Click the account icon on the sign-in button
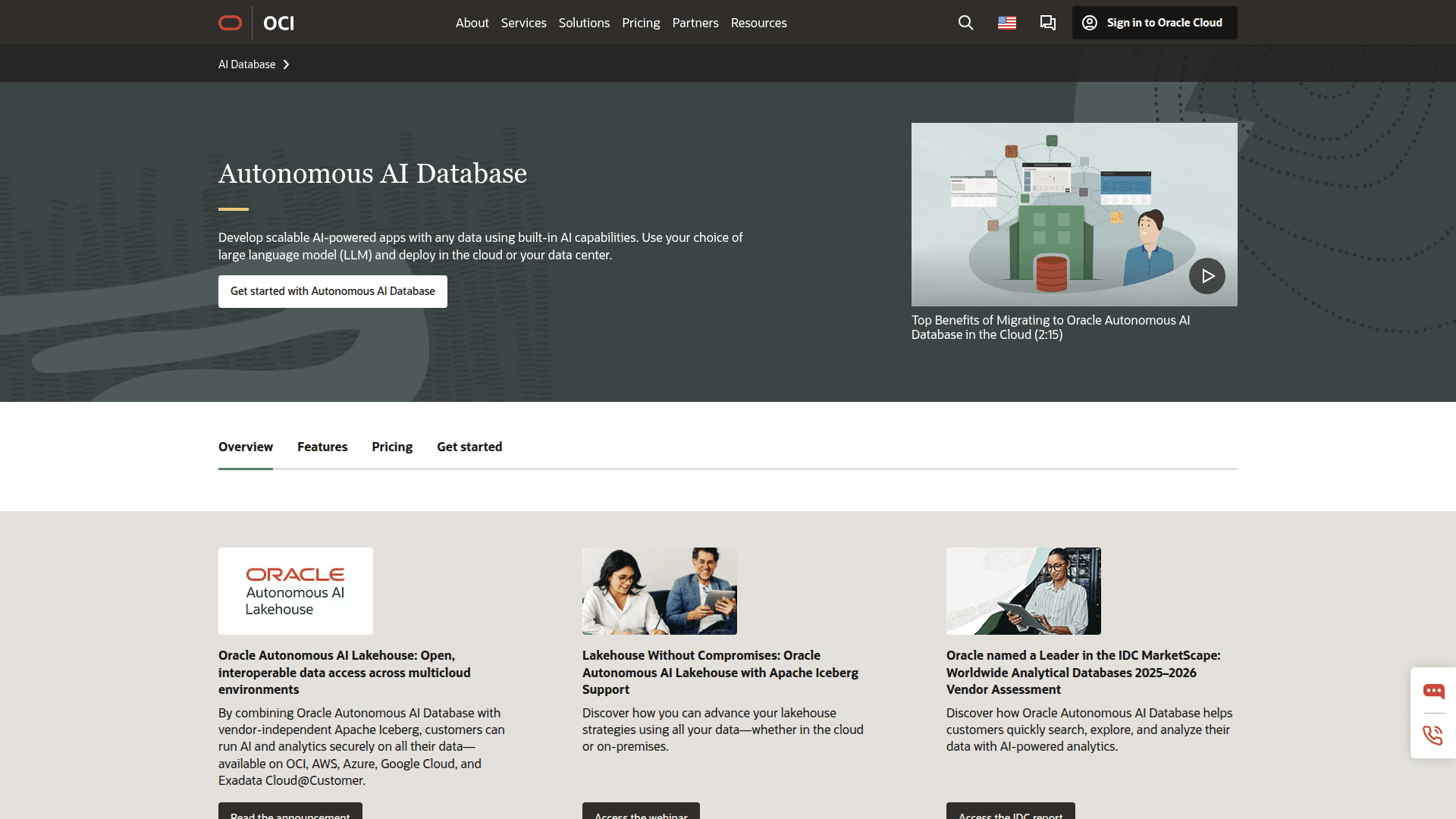The image size is (1456, 819). [1090, 23]
